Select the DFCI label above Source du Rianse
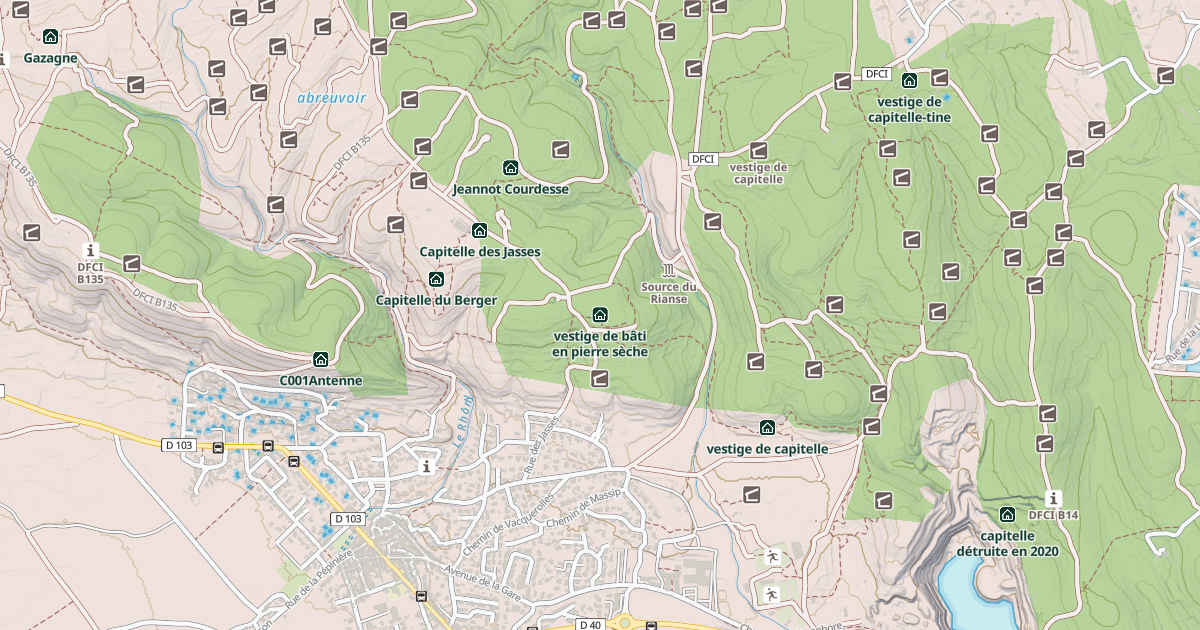The width and height of the screenshot is (1200, 630). pos(703,159)
